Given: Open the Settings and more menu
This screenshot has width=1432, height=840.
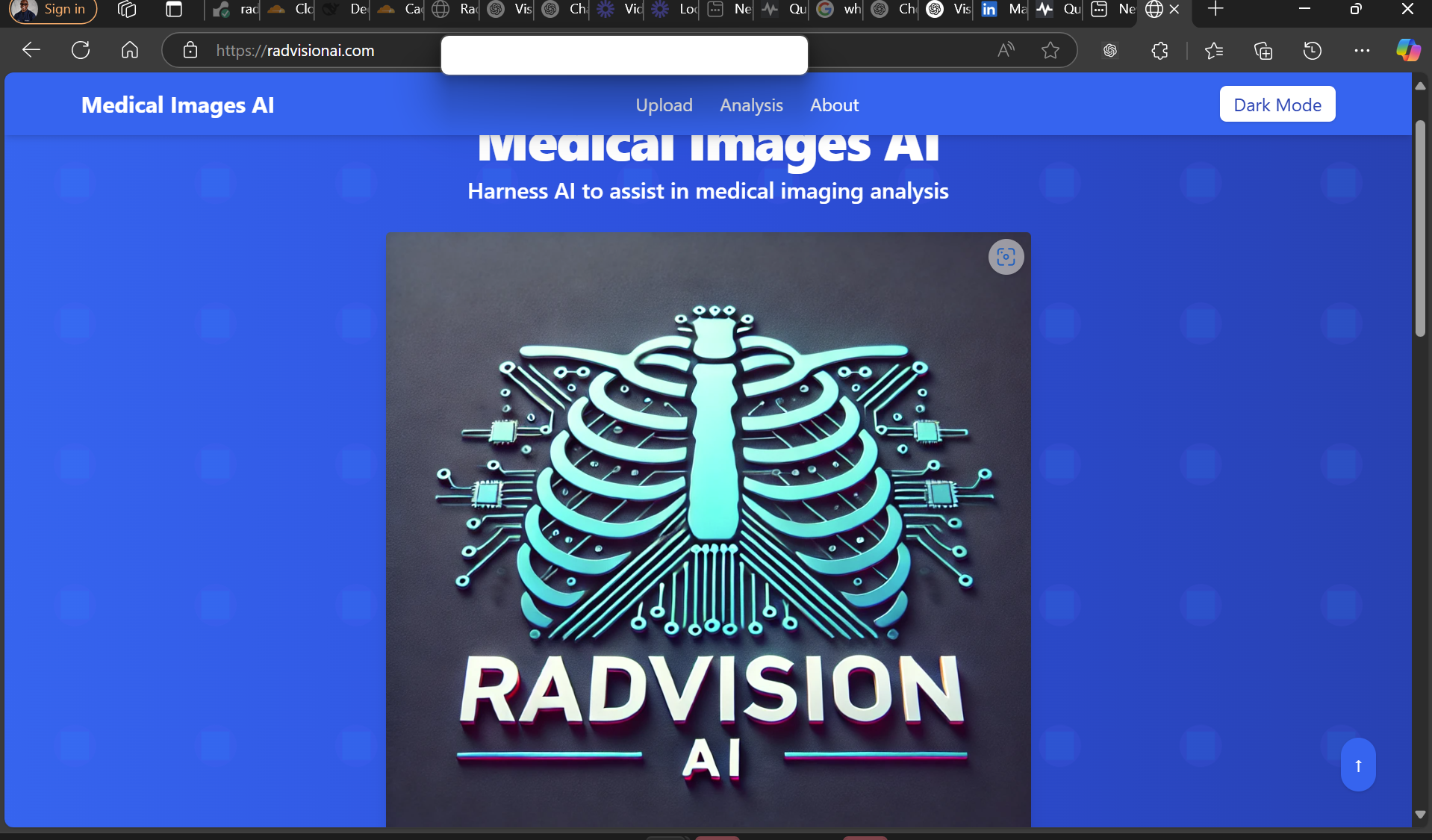Looking at the screenshot, I should 1363,50.
